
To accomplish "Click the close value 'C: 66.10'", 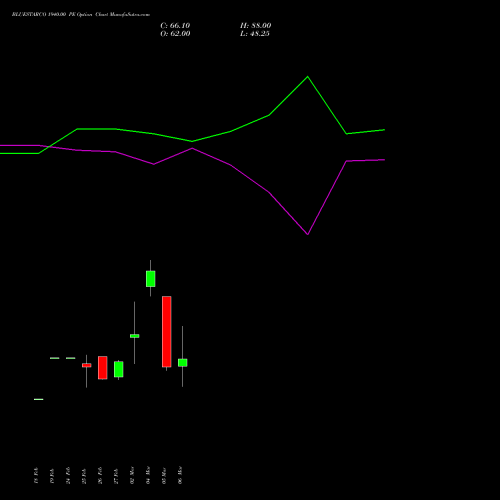I will [175, 26].
